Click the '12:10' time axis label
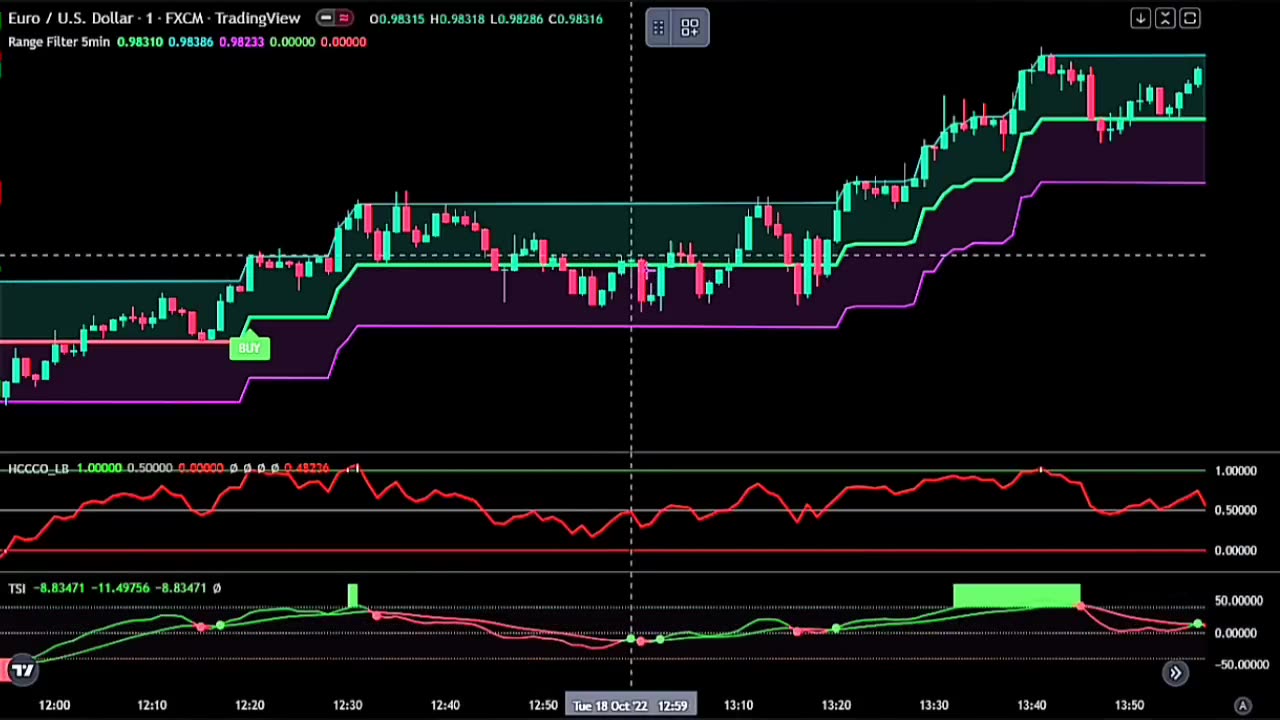Image resolution: width=1280 pixels, height=720 pixels. (152, 705)
